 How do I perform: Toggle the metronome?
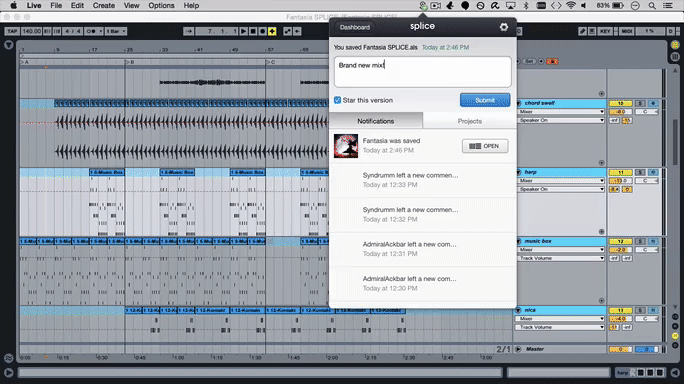[x=90, y=31]
